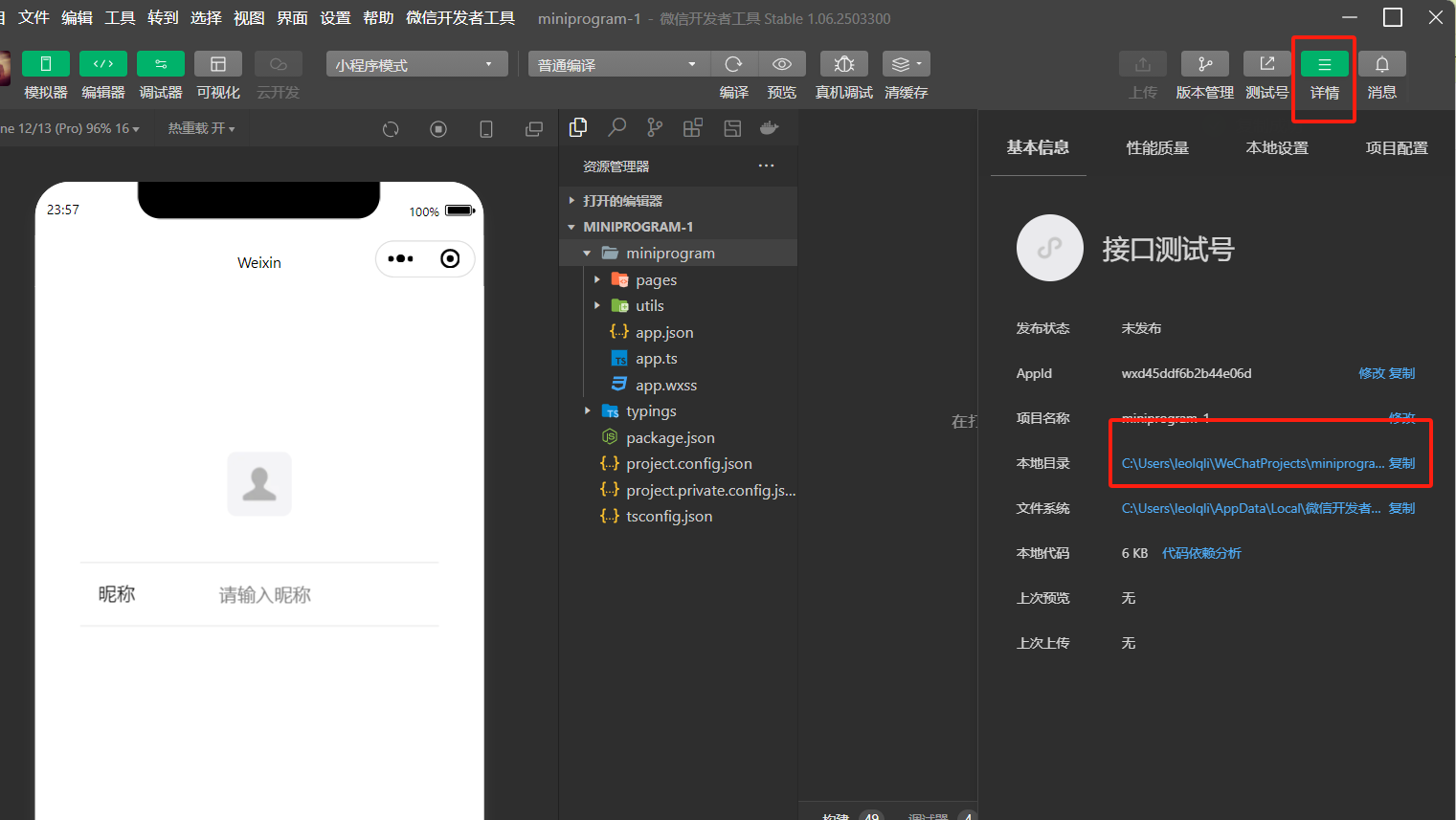
Task: Click the detach simulator window icon
Action: point(534,129)
